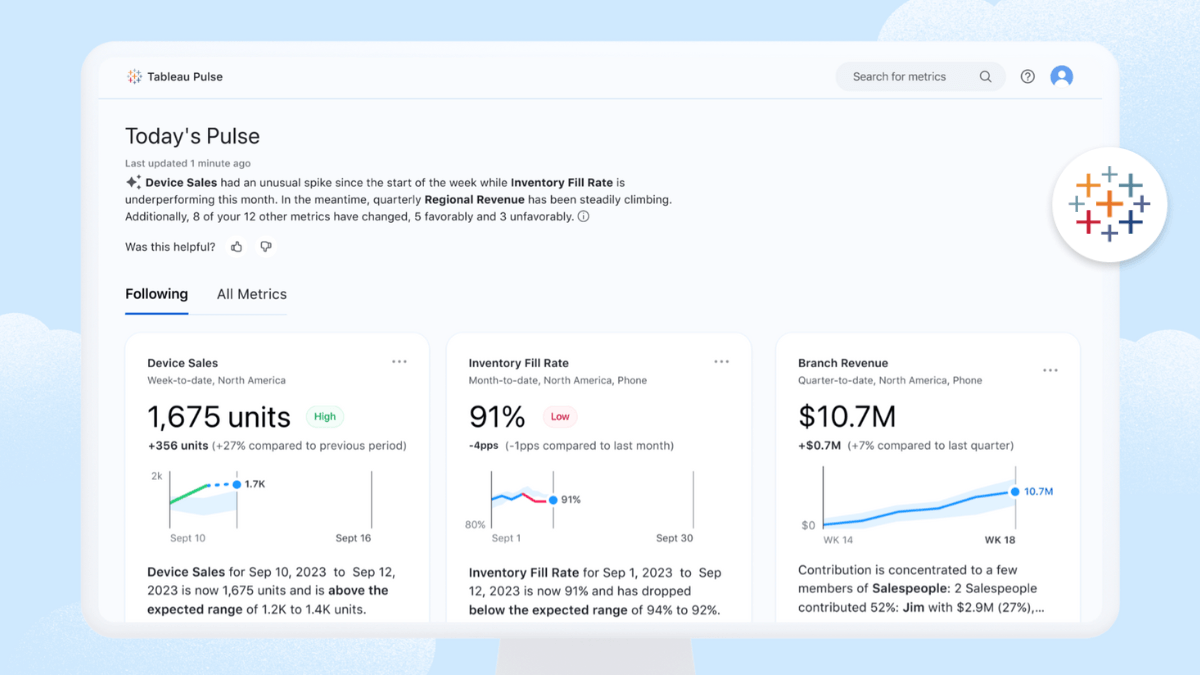
Task: Open the bolded Device Sales link in summary
Action: pyautogui.click(x=181, y=182)
